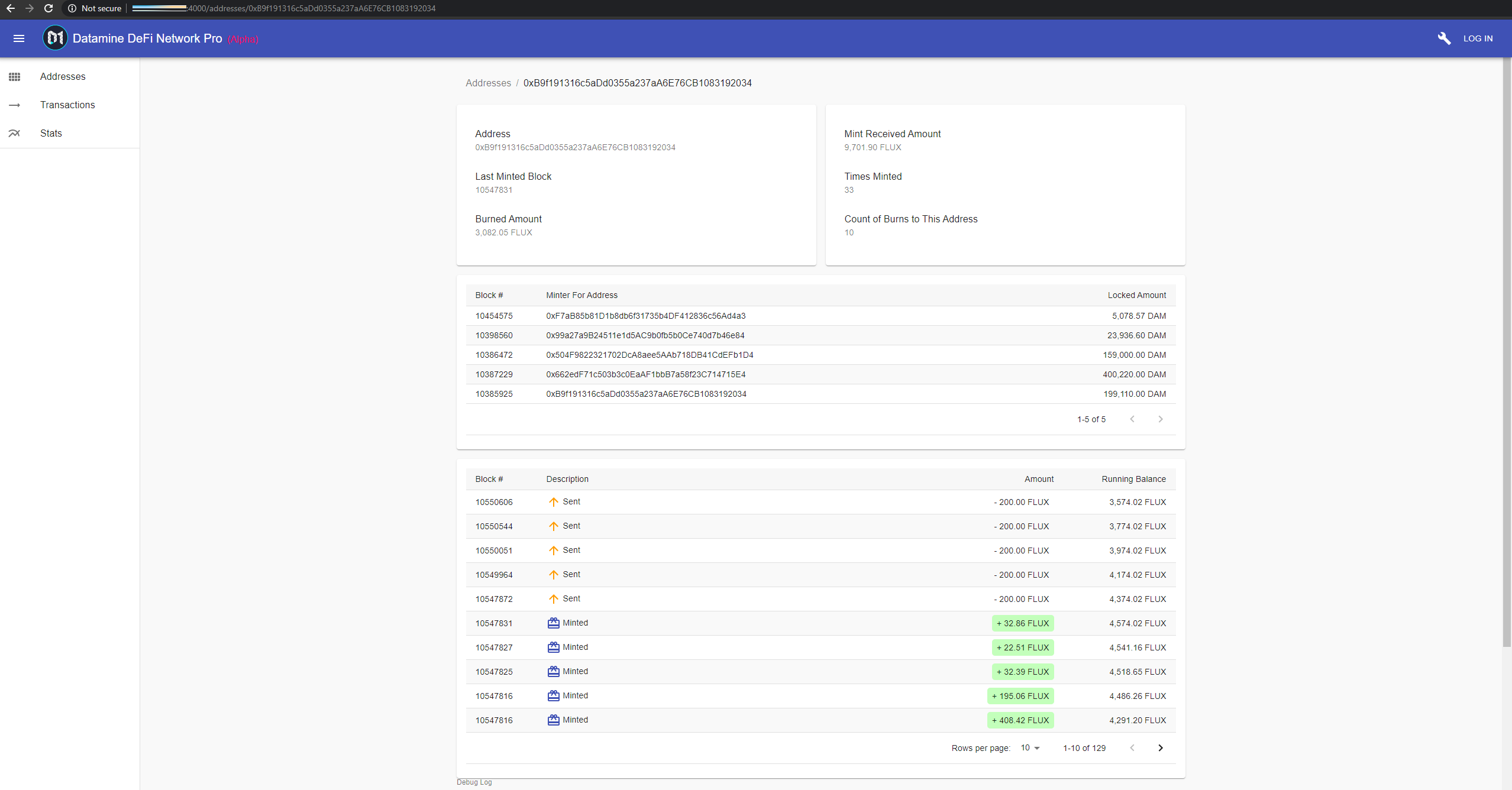
Task: Click Minted gift icon for the +408.42 FLUX row
Action: coord(553,720)
